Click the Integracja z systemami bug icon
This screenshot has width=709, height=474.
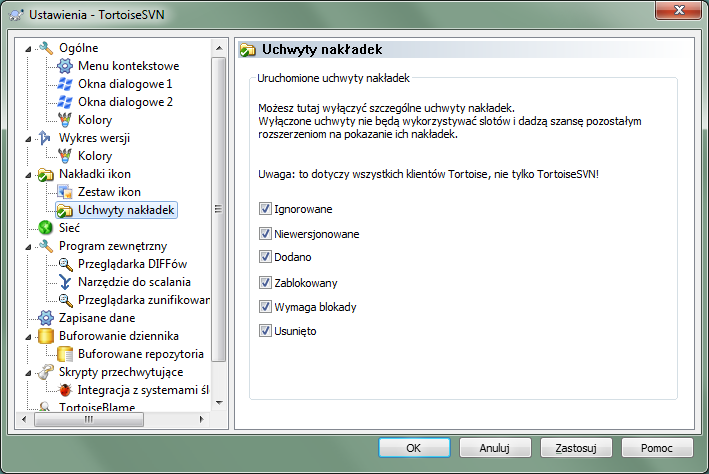65,390
